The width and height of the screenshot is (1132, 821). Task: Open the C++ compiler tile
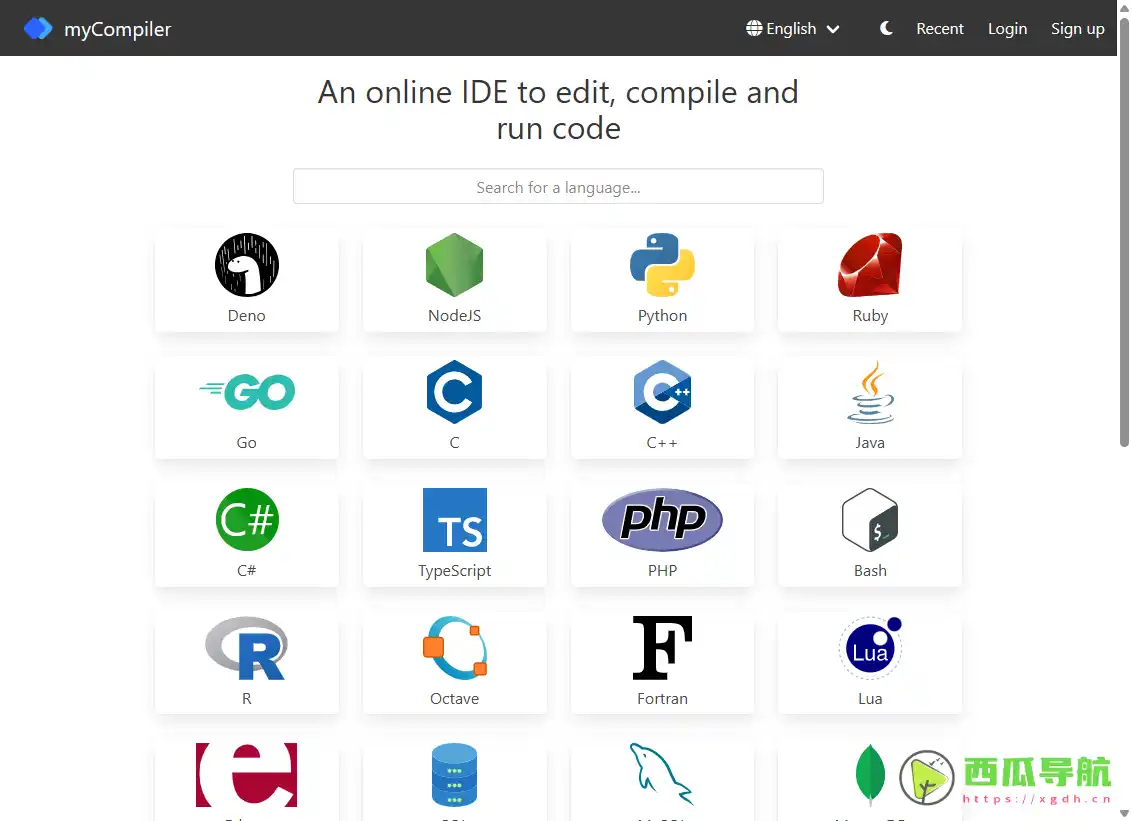pyautogui.click(x=662, y=406)
